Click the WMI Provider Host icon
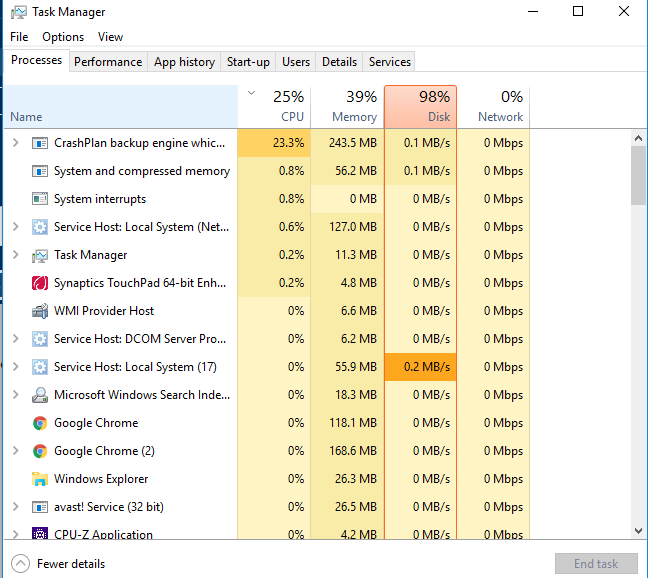The height and width of the screenshot is (578, 648). pyautogui.click(x=40, y=311)
